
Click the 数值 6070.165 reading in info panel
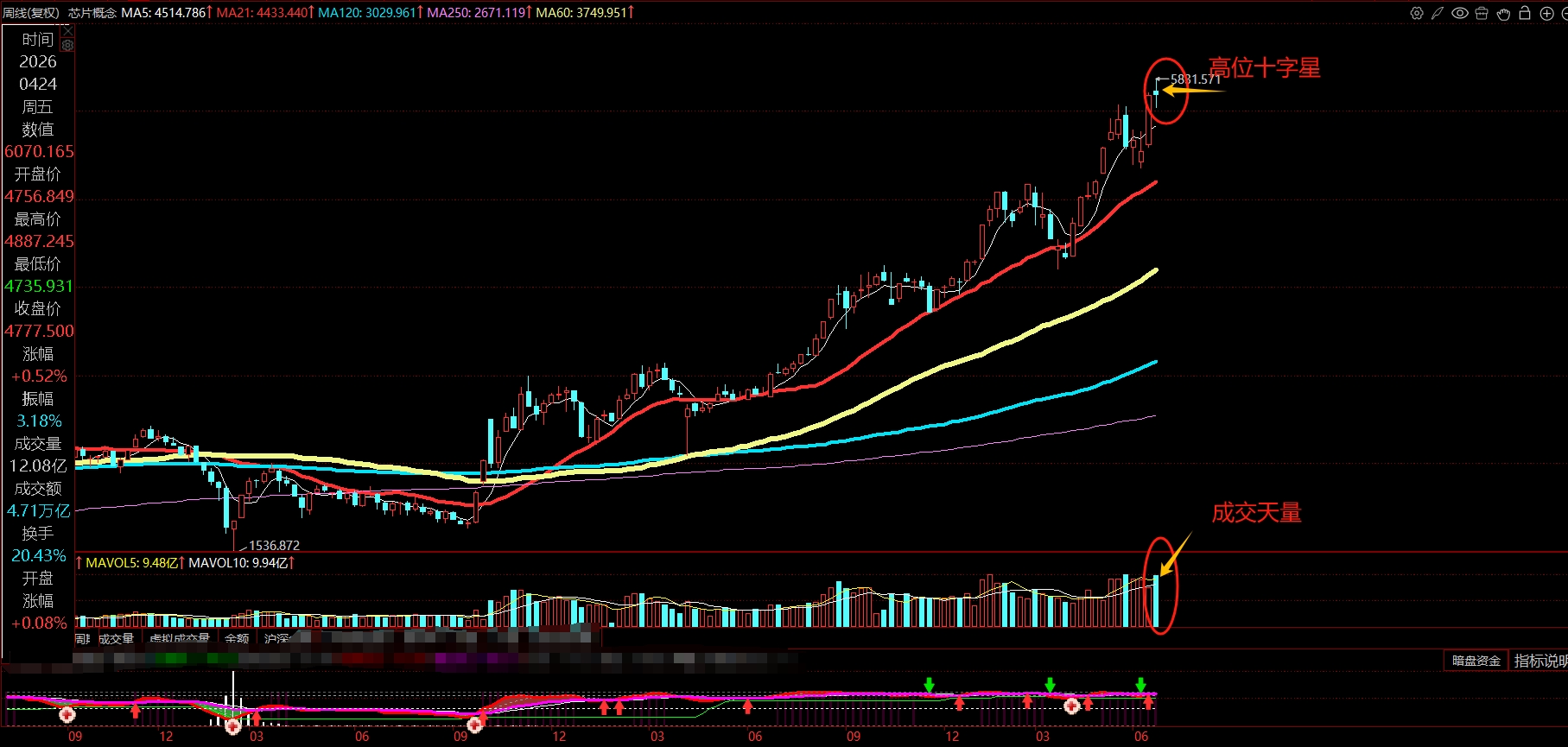39,152
